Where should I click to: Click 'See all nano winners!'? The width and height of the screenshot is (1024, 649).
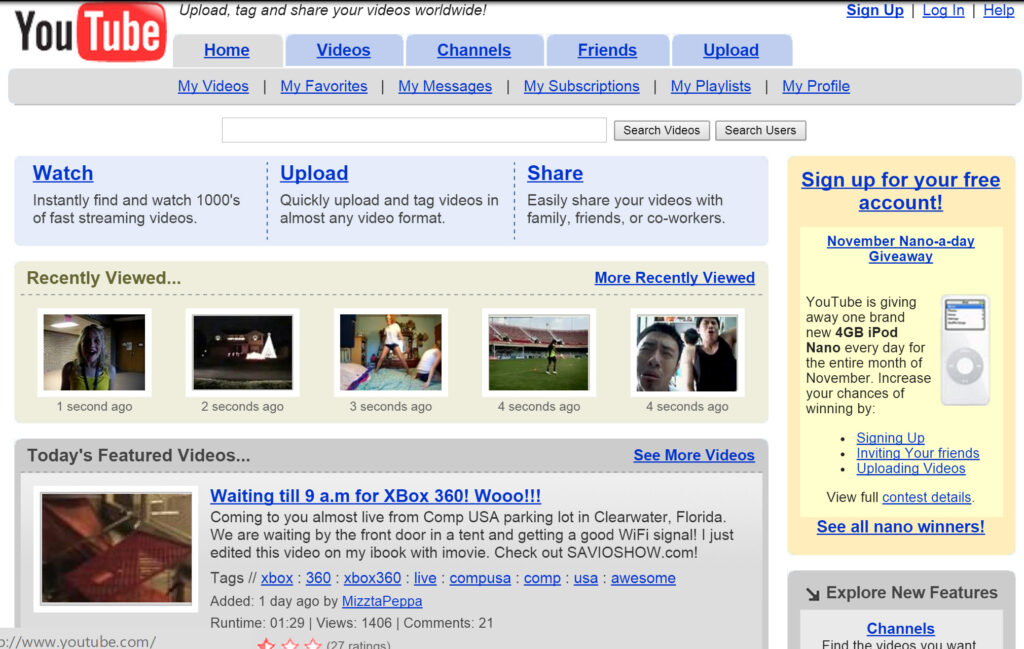(x=901, y=527)
